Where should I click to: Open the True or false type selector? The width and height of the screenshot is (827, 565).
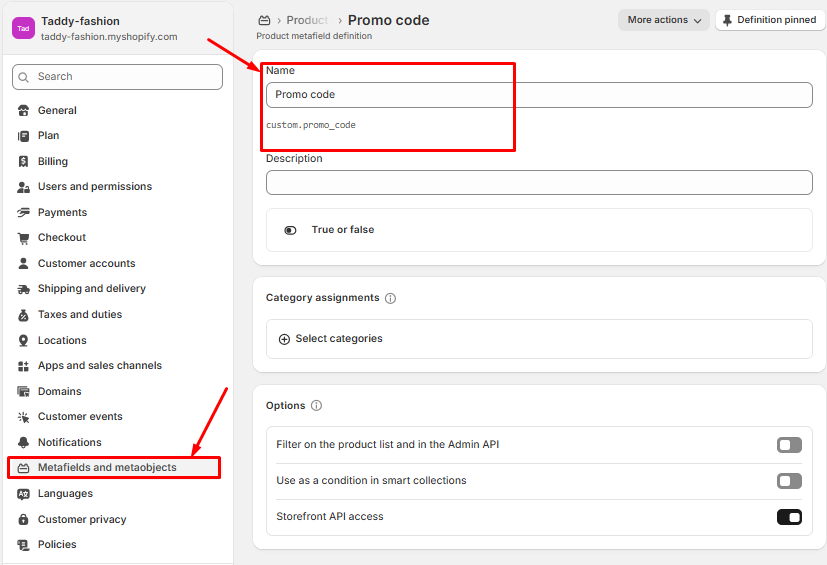tap(342, 230)
